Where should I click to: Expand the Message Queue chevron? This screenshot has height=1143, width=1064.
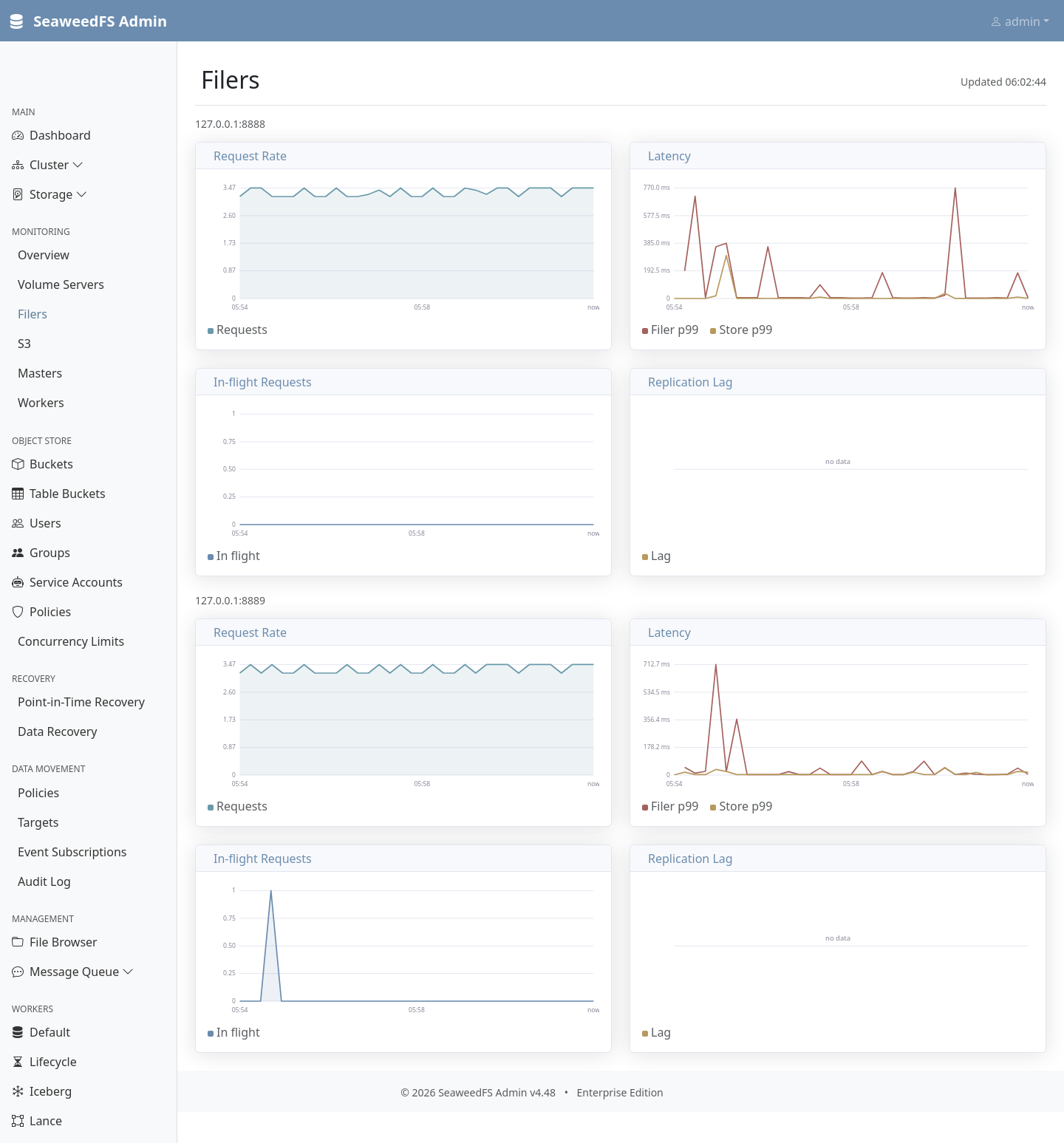(128, 972)
